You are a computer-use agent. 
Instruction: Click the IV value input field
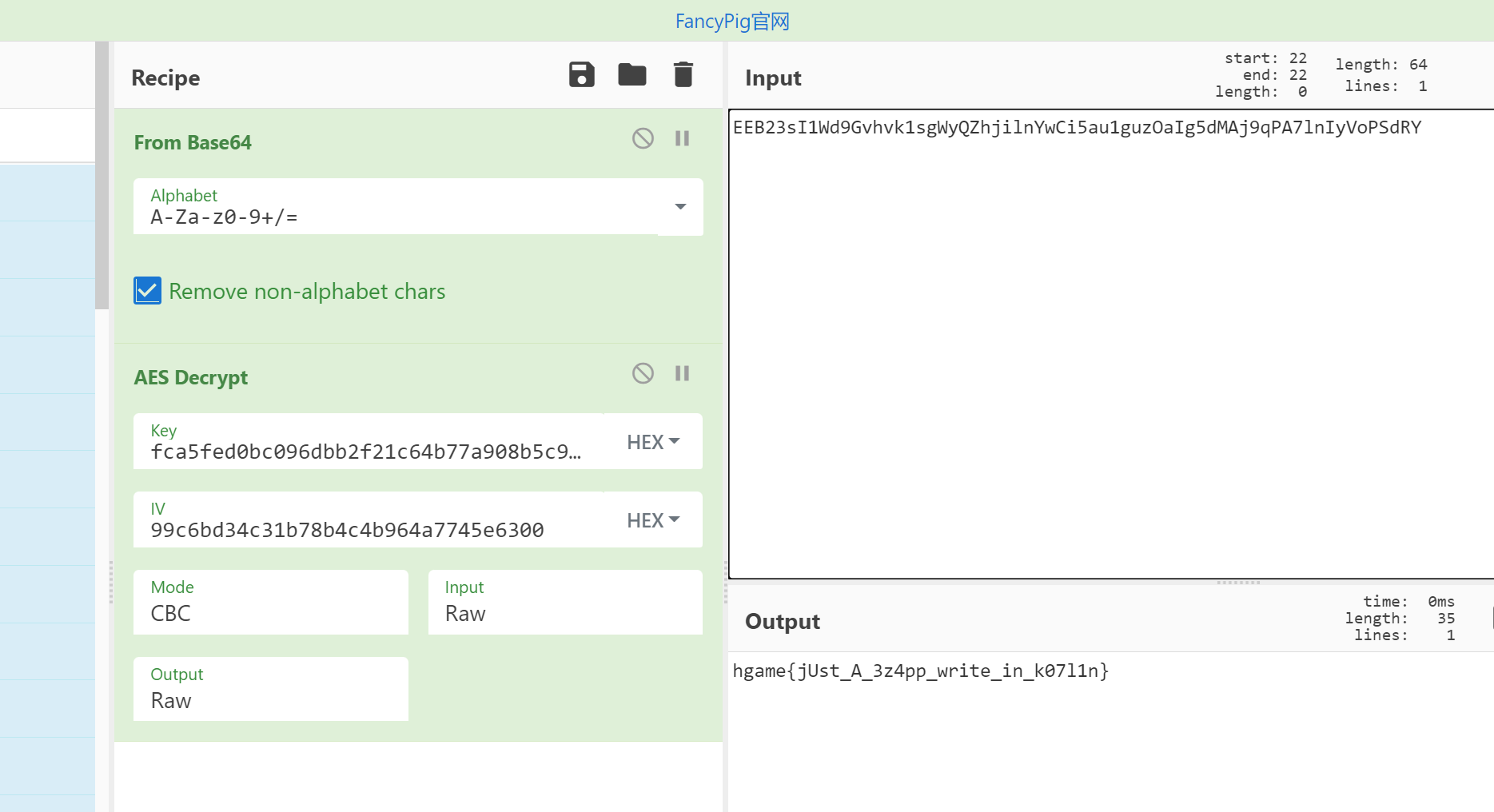[366, 530]
